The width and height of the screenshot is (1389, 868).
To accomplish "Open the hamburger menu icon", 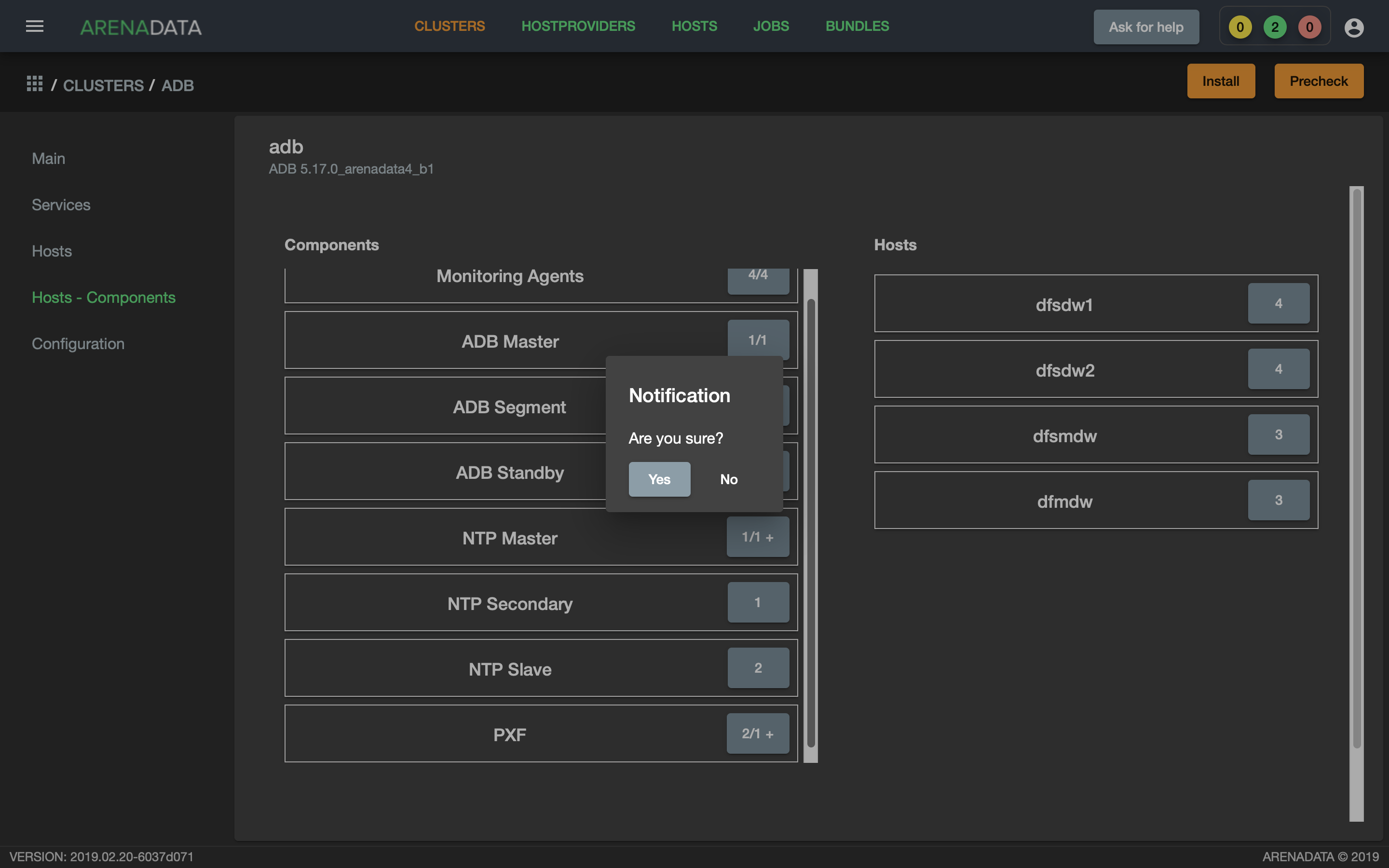I will pyautogui.click(x=34, y=27).
